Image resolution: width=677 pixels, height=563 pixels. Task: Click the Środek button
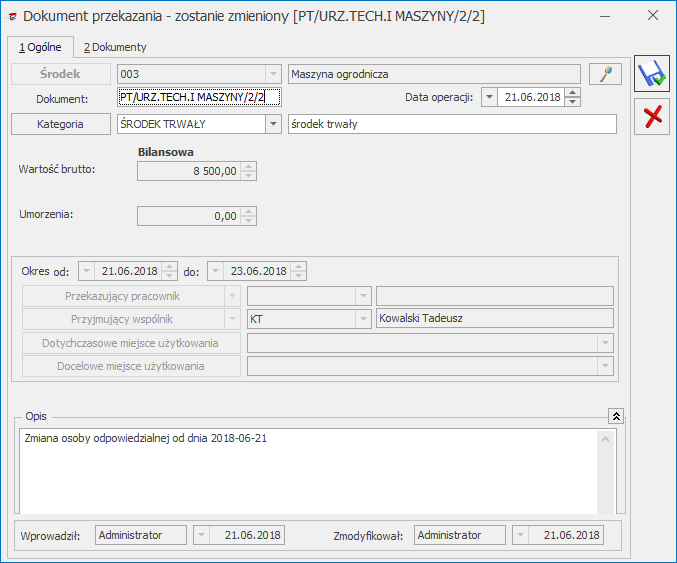click(x=61, y=74)
